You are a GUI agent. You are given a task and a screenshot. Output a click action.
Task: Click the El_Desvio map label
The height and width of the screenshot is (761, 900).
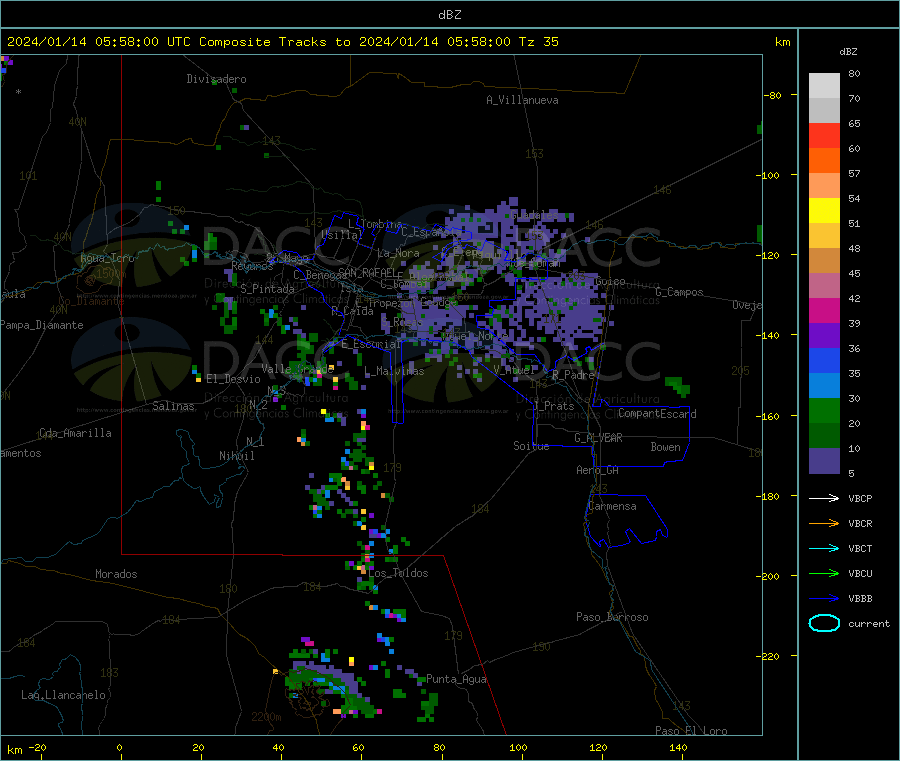click(x=233, y=379)
